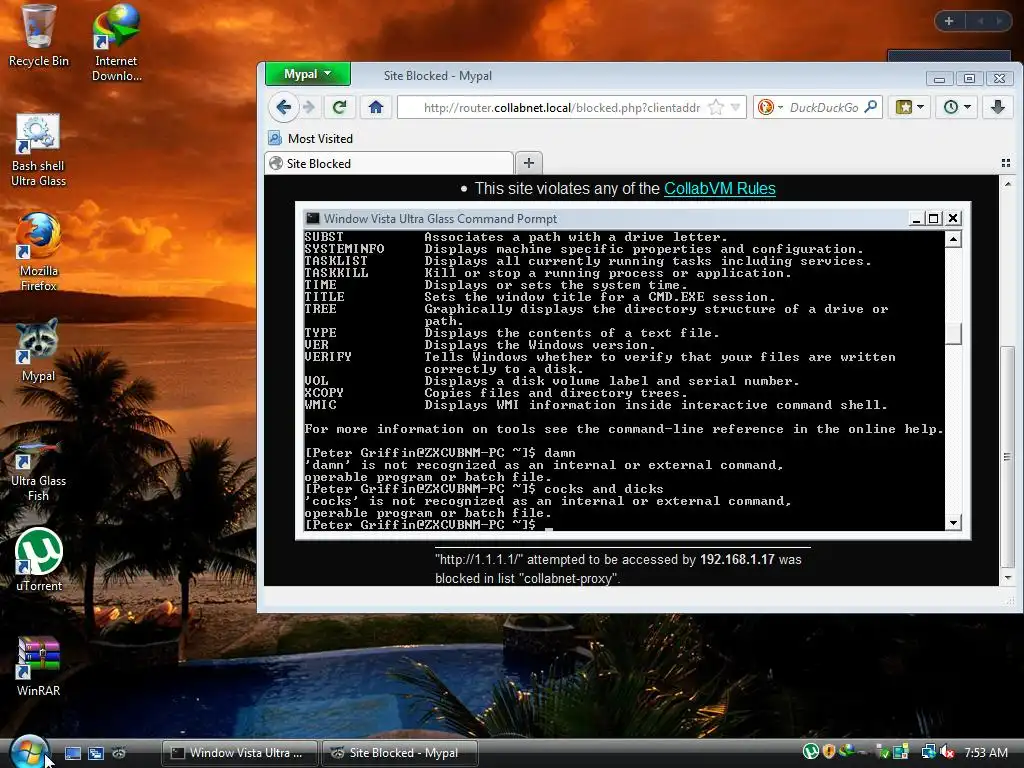1024x768 pixels.
Task: Open the URL history dropdown arrow
Action: click(x=736, y=107)
